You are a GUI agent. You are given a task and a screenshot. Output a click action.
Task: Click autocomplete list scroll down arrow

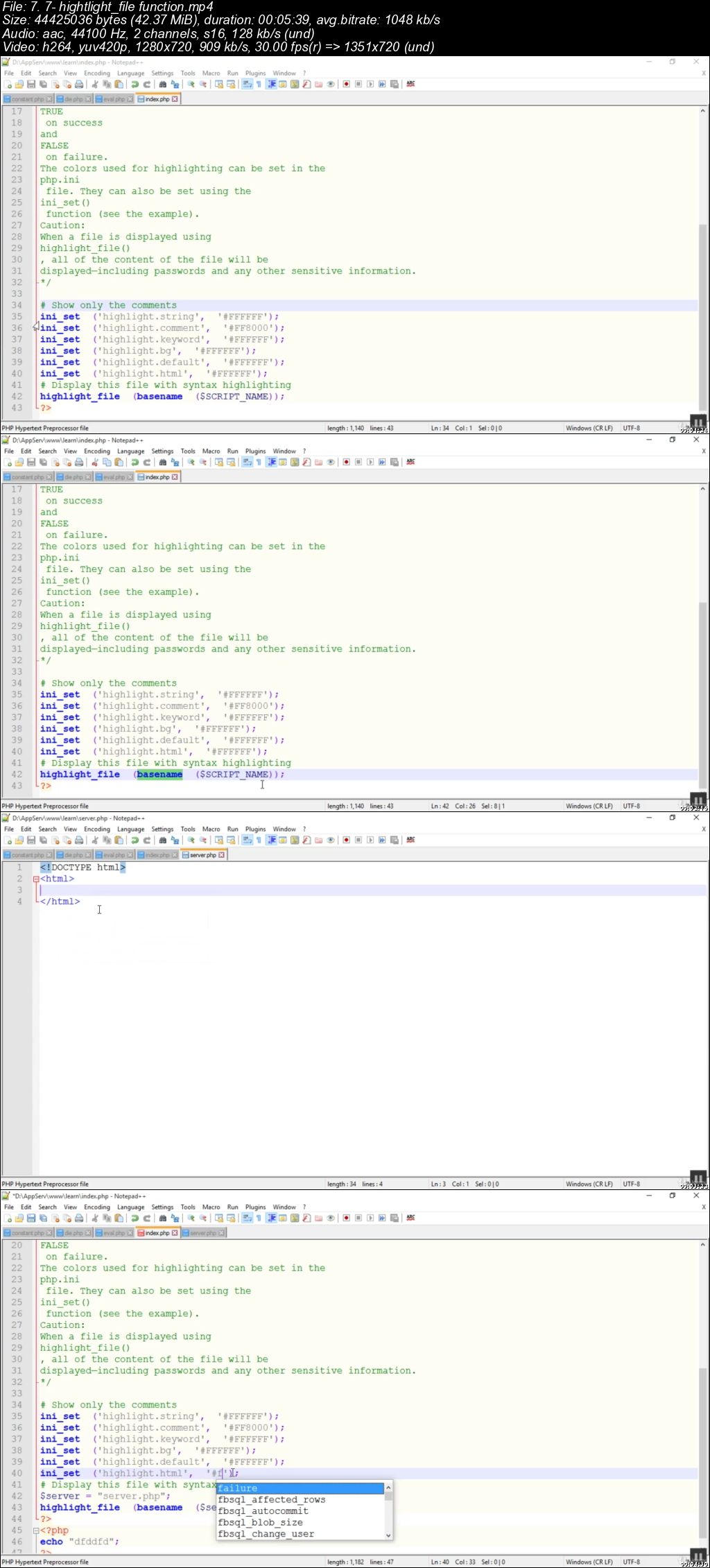pyautogui.click(x=388, y=1534)
